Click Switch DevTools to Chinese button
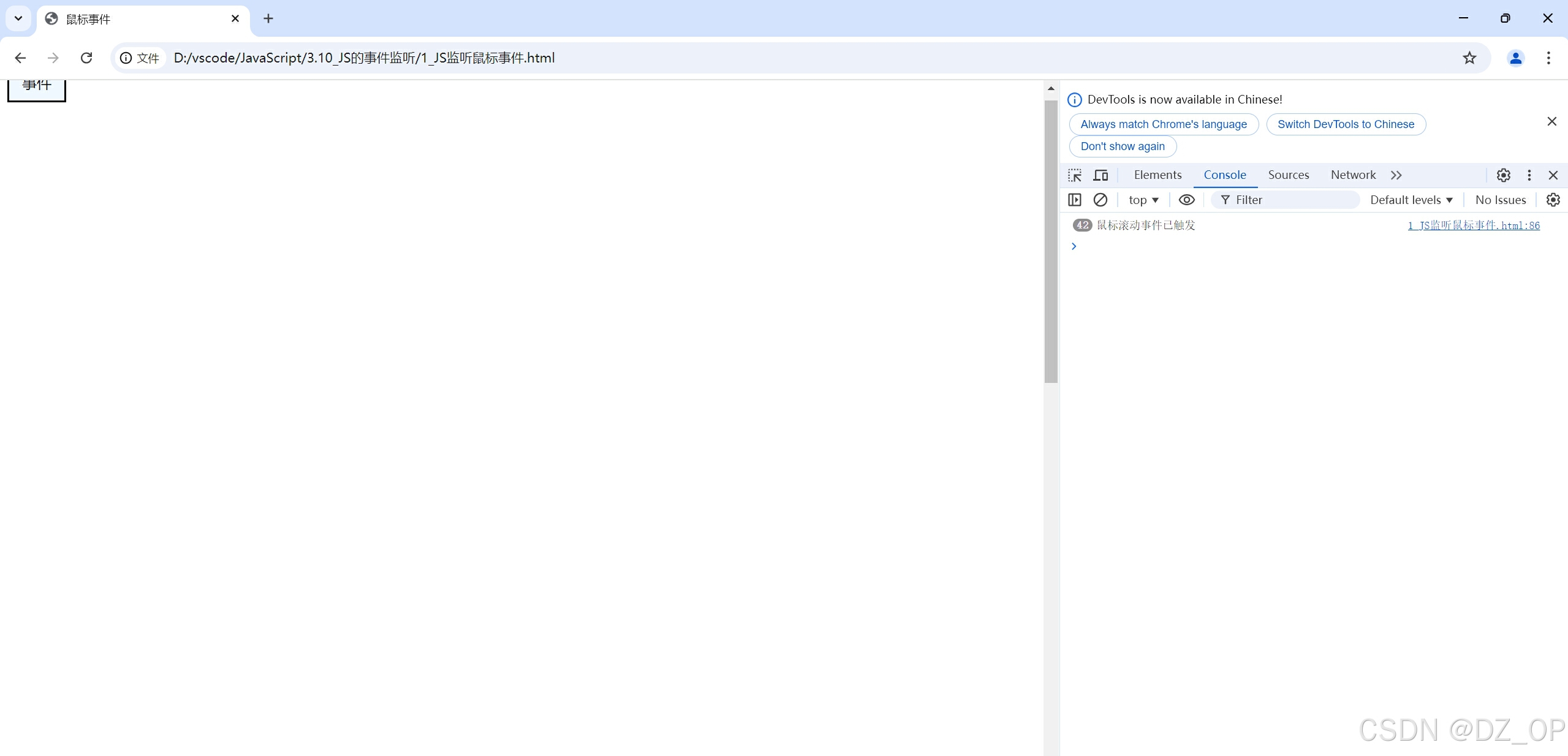 click(1346, 124)
